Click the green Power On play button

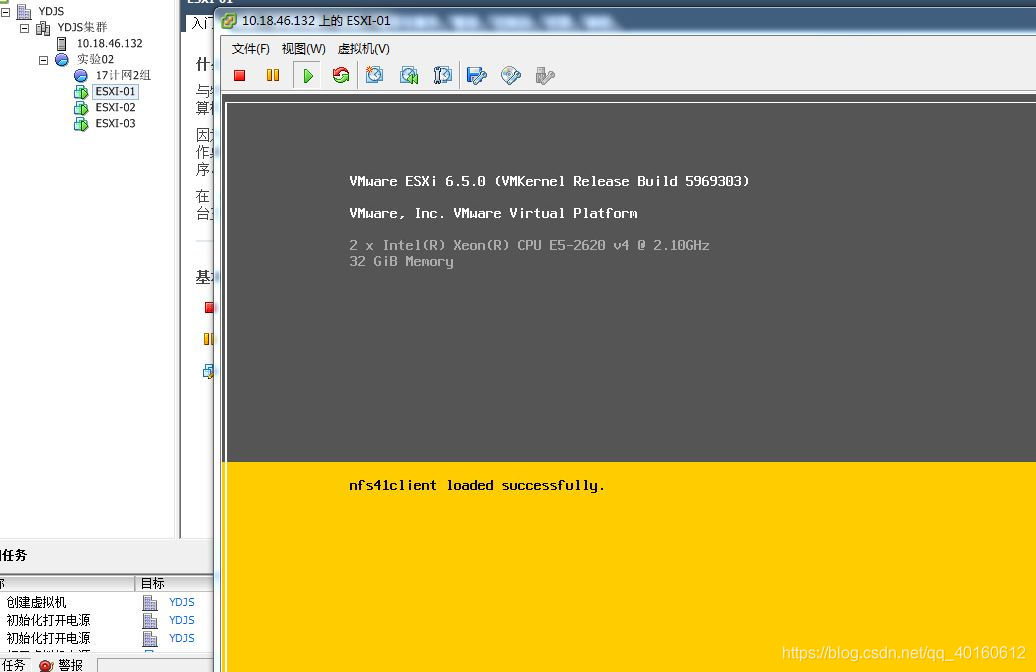[x=307, y=75]
